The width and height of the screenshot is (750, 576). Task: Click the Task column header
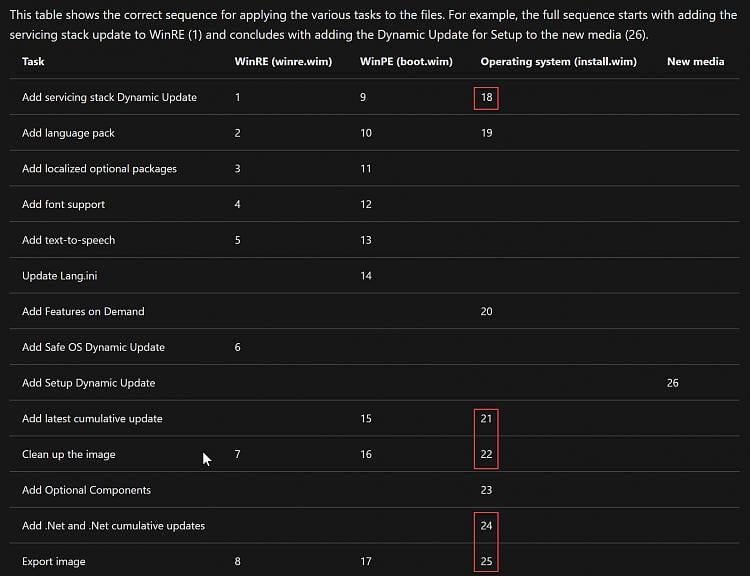tap(33, 62)
